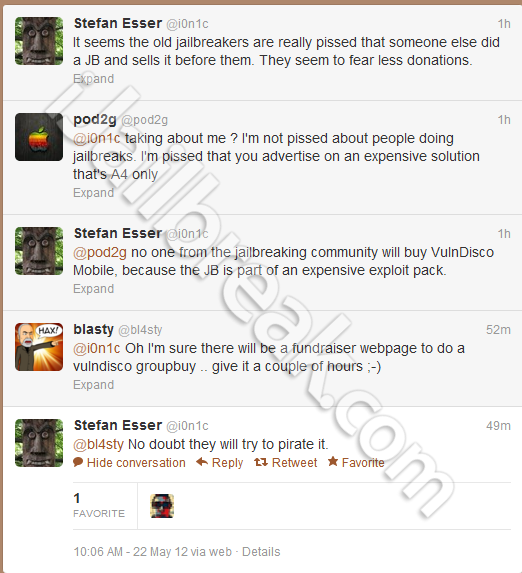Screen dimensions: 522x573
Task: Open the avatar of the user who favorited
Action: point(162,506)
